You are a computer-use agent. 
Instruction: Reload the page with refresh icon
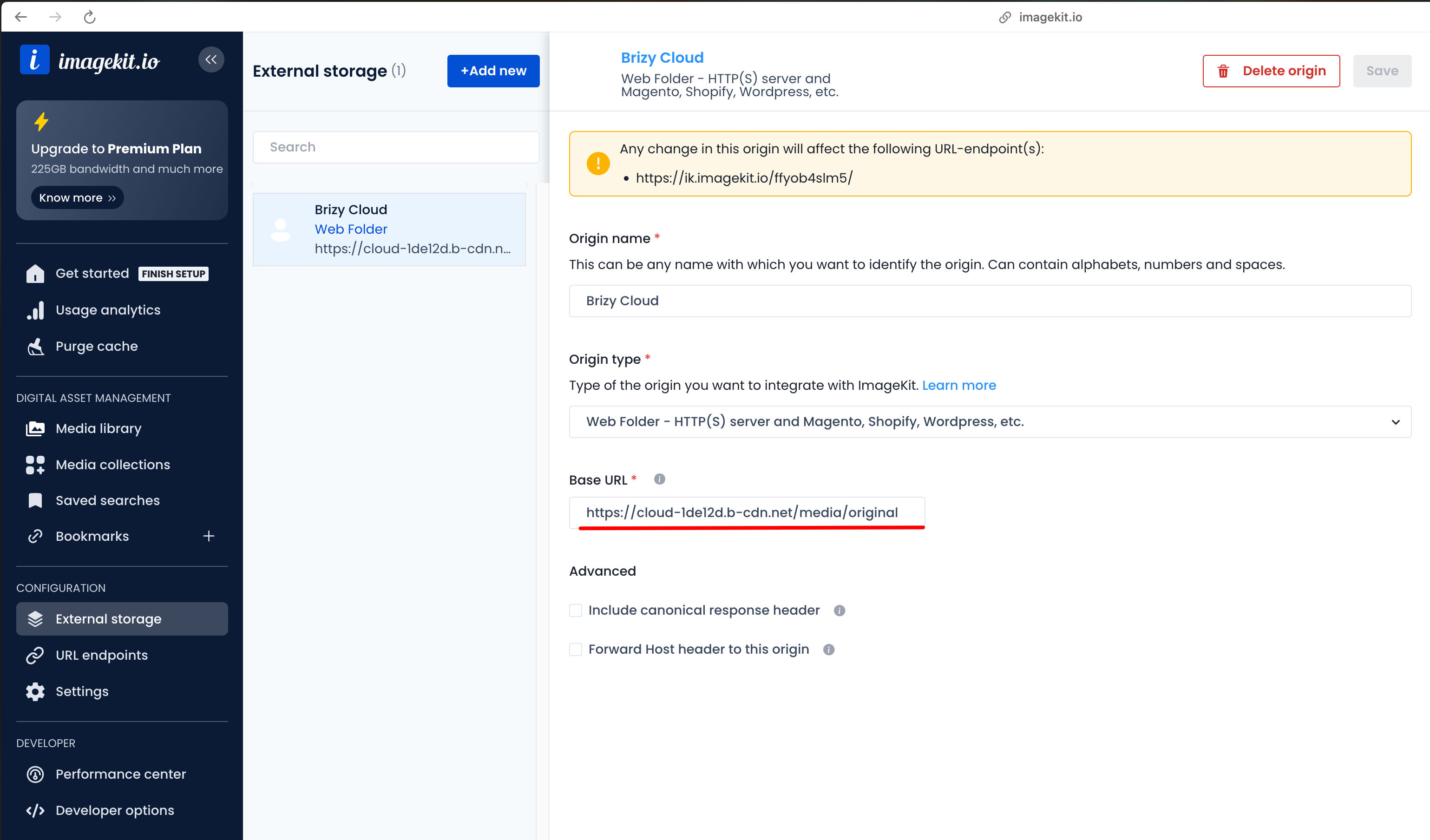(x=90, y=17)
